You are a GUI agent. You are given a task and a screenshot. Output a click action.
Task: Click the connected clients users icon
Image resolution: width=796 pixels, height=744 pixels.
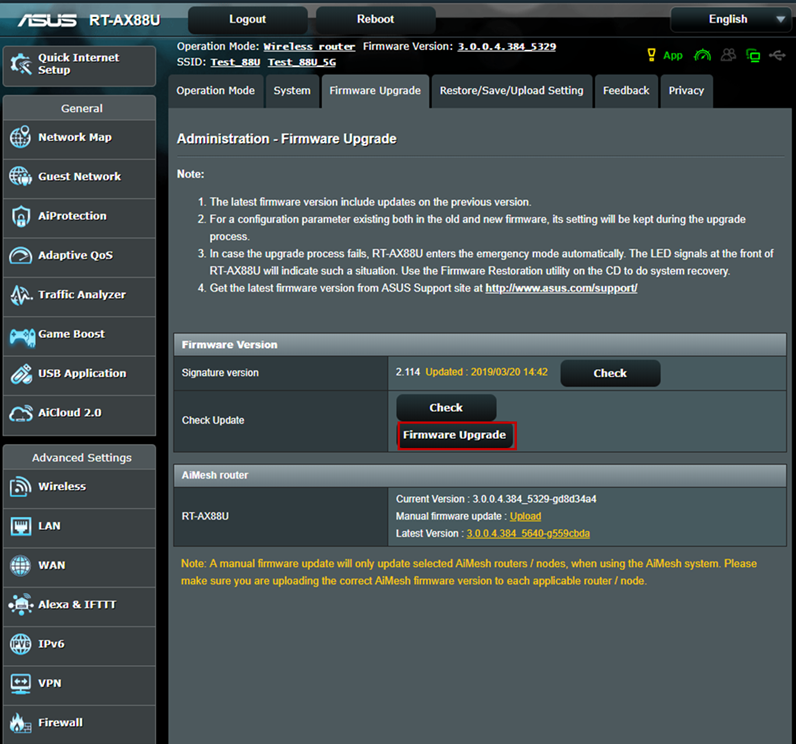coord(728,55)
